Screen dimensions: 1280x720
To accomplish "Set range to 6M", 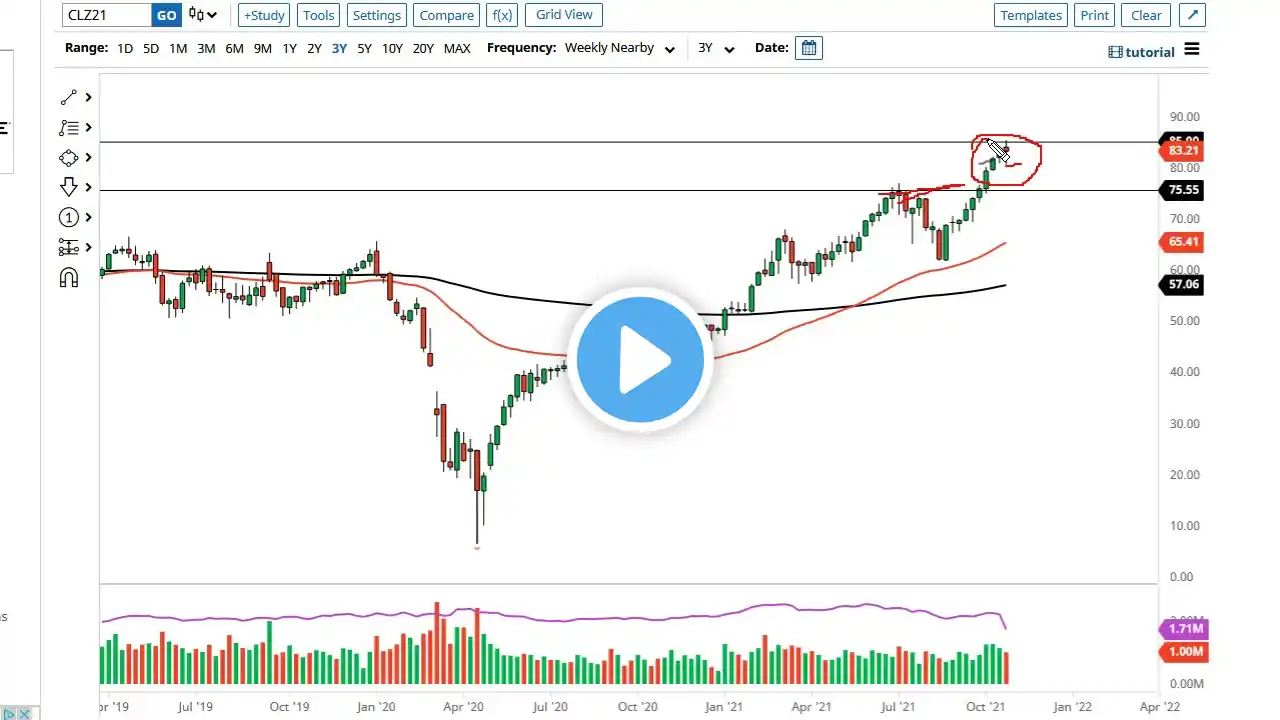I will [234, 48].
